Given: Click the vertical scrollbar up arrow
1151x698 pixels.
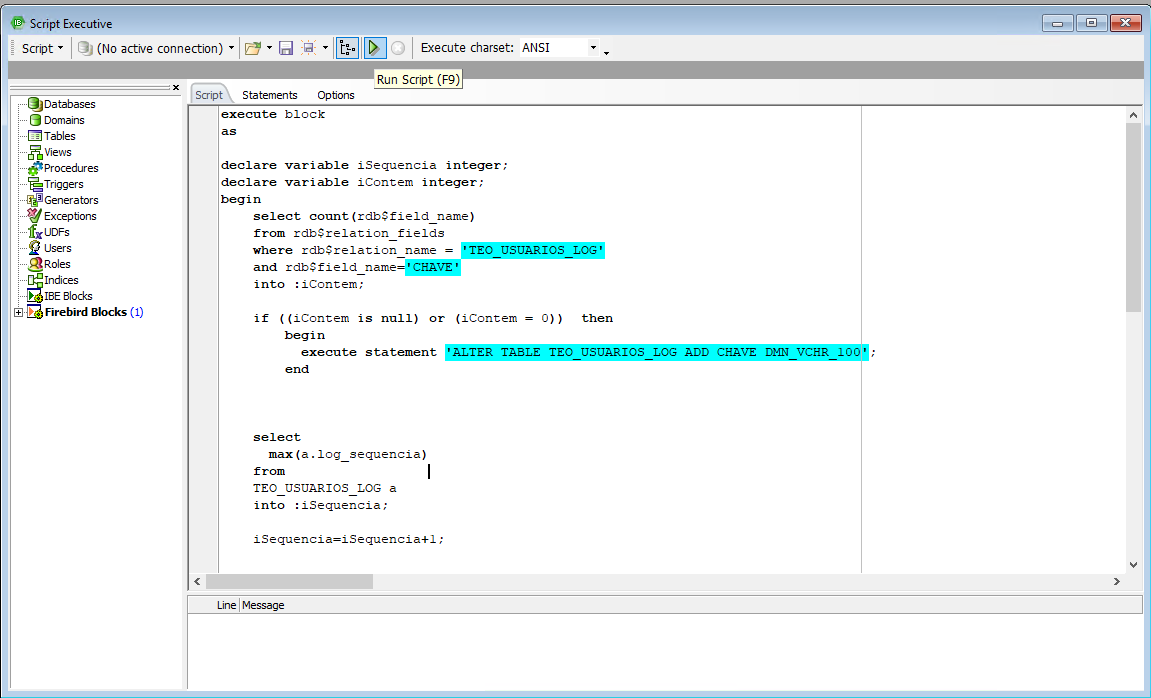Looking at the screenshot, I should tap(1133, 115).
